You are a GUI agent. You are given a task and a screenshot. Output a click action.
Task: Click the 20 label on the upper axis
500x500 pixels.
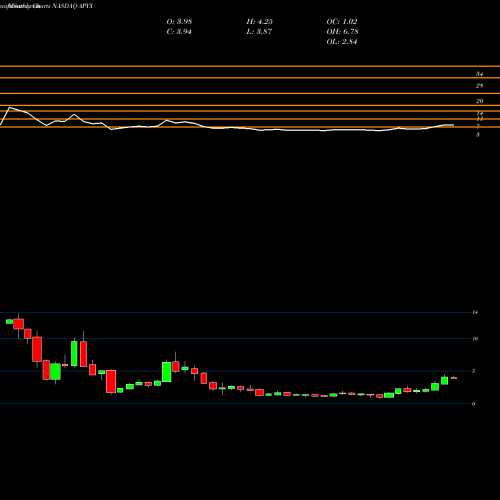(480, 101)
